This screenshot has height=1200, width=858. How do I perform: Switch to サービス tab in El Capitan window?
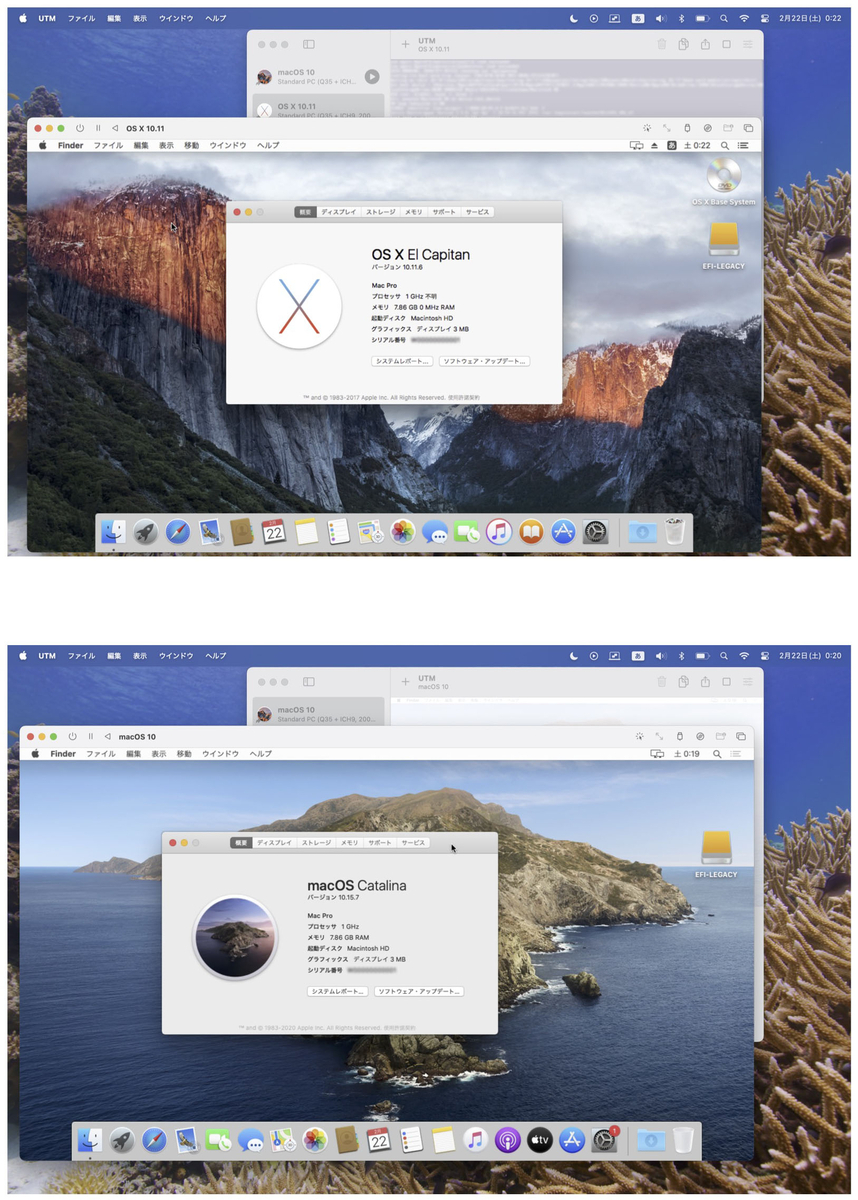pyautogui.click(x=477, y=212)
